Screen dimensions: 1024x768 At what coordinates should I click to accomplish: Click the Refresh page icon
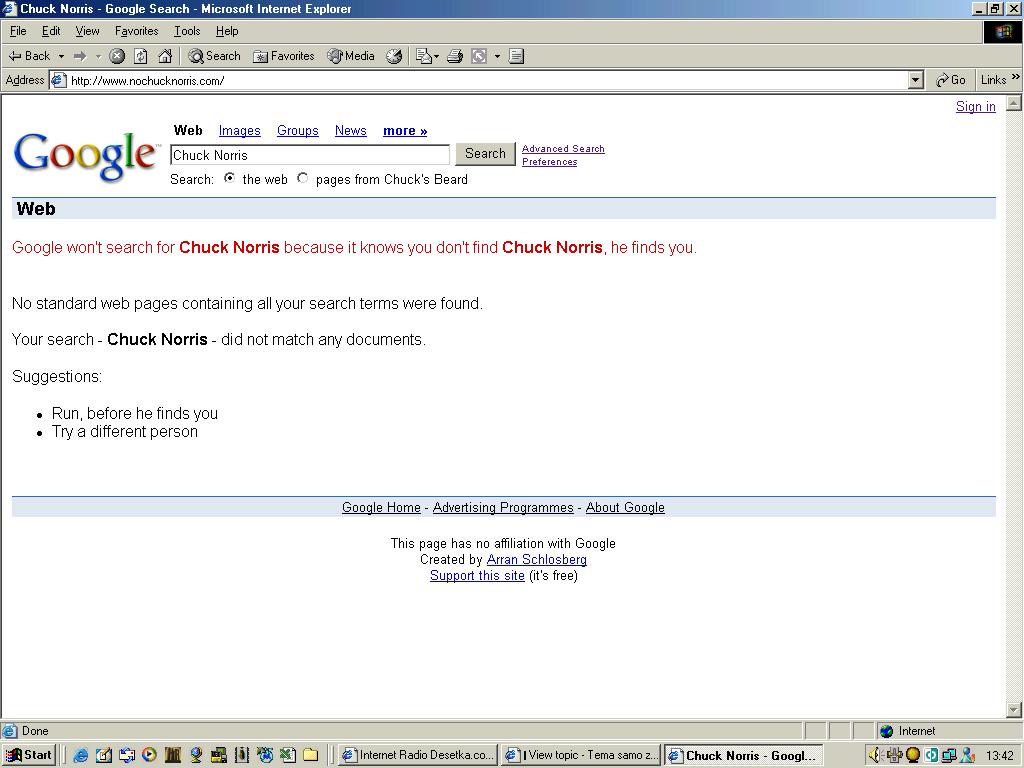tap(141, 56)
